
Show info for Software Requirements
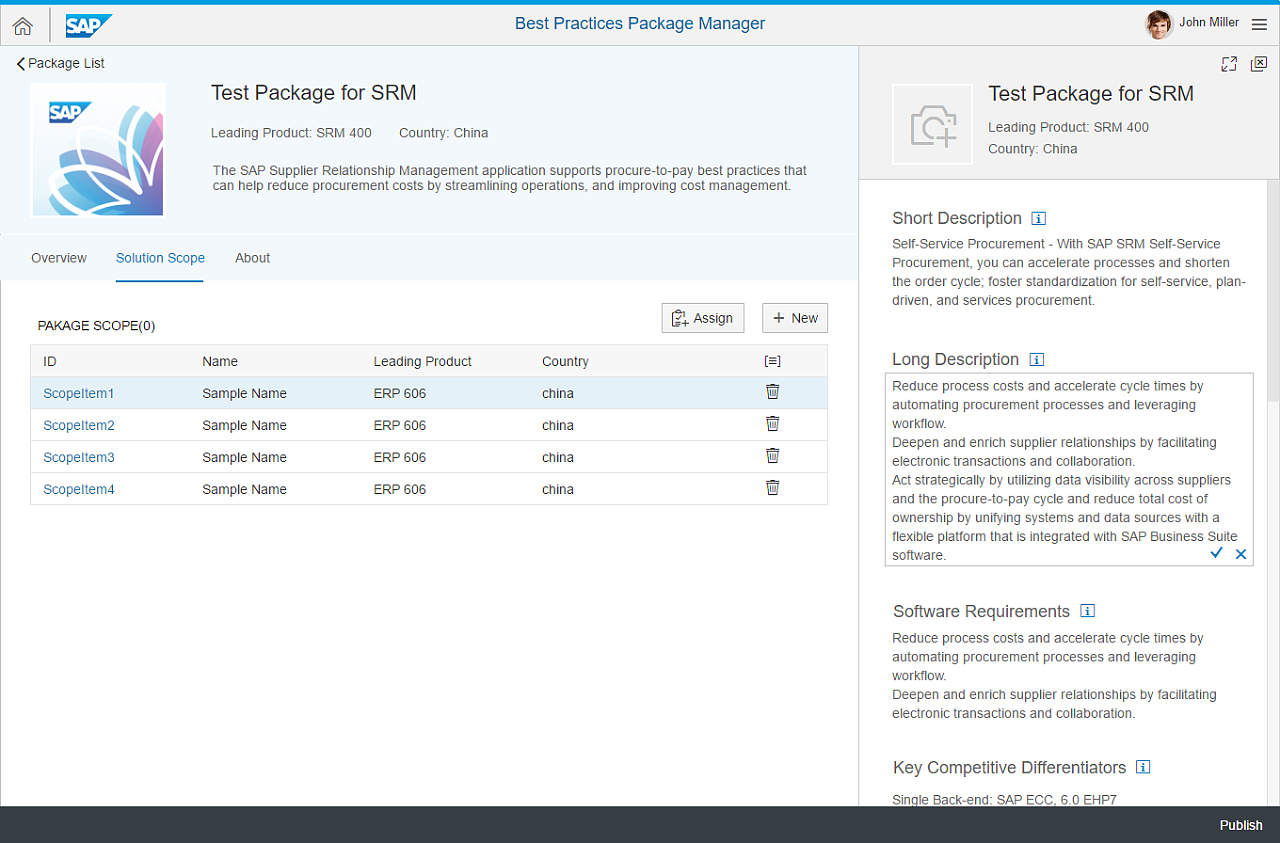[x=1088, y=611]
